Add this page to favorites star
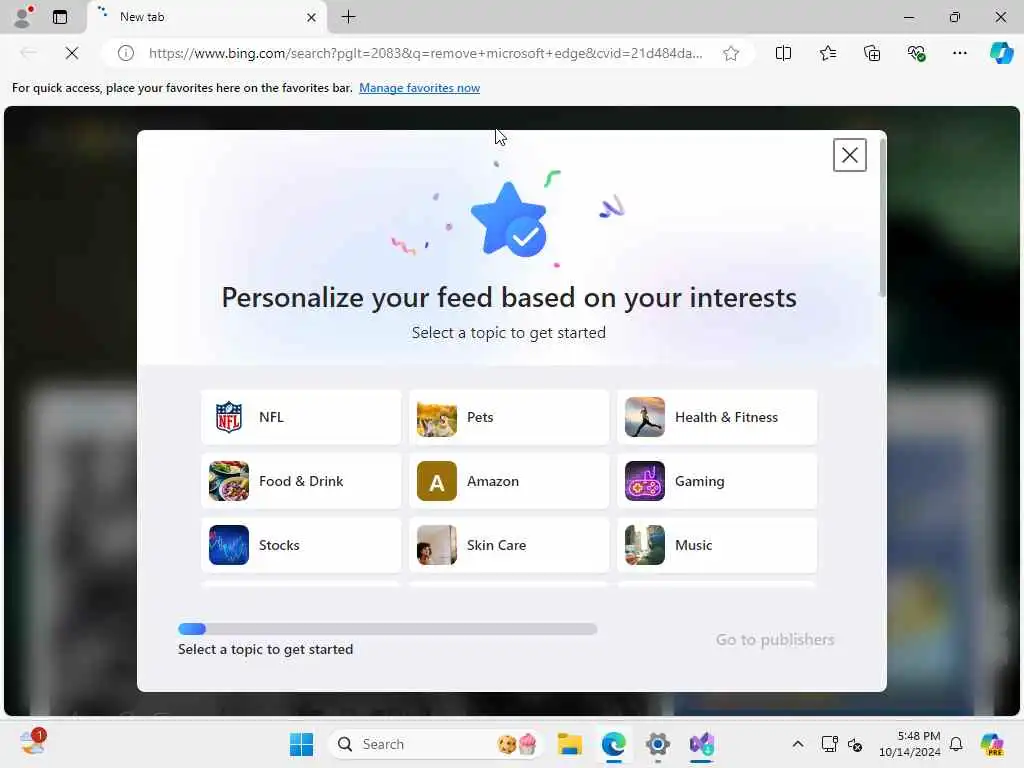 coord(731,53)
